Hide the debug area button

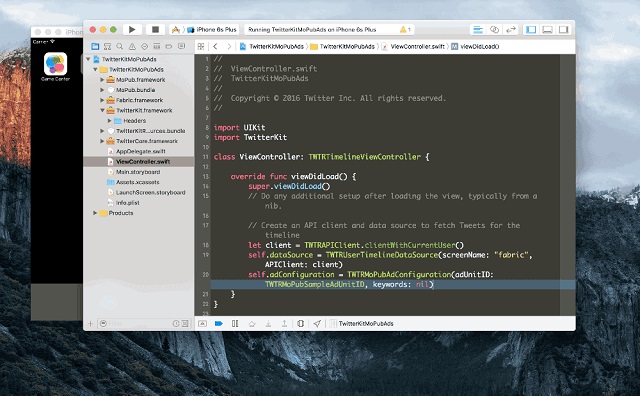tap(202, 324)
